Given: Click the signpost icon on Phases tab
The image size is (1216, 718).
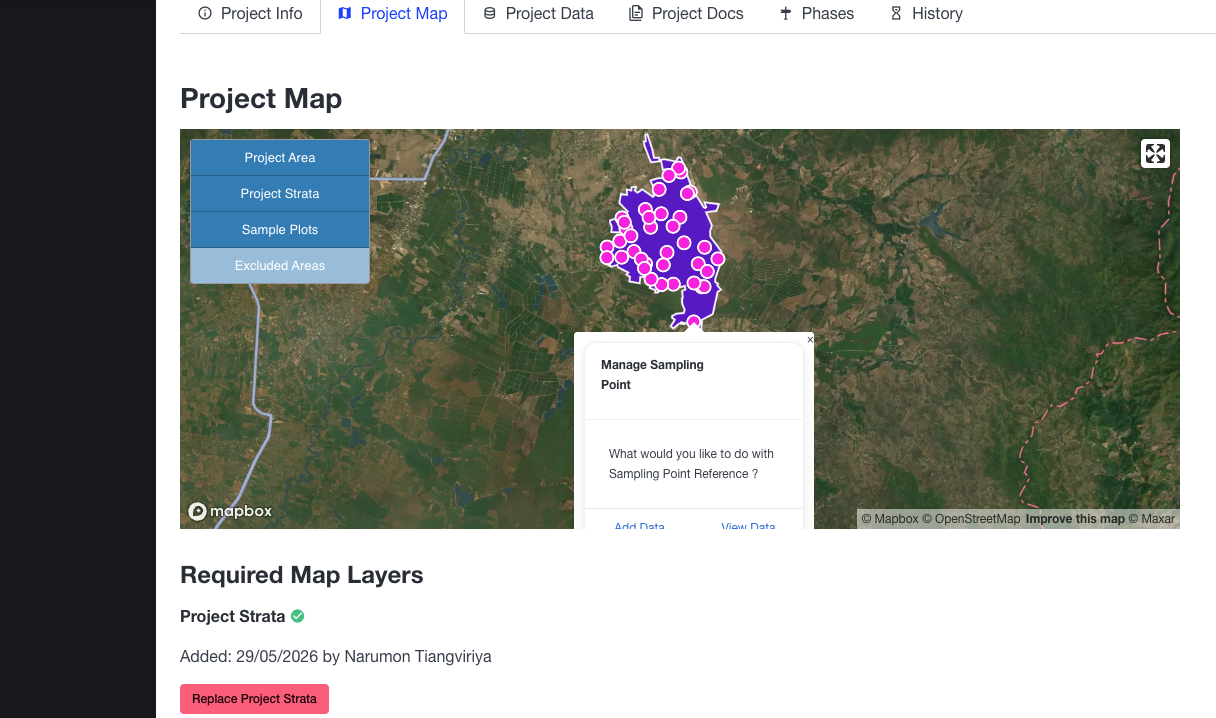Looking at the screenshot, I should point(785,14).
